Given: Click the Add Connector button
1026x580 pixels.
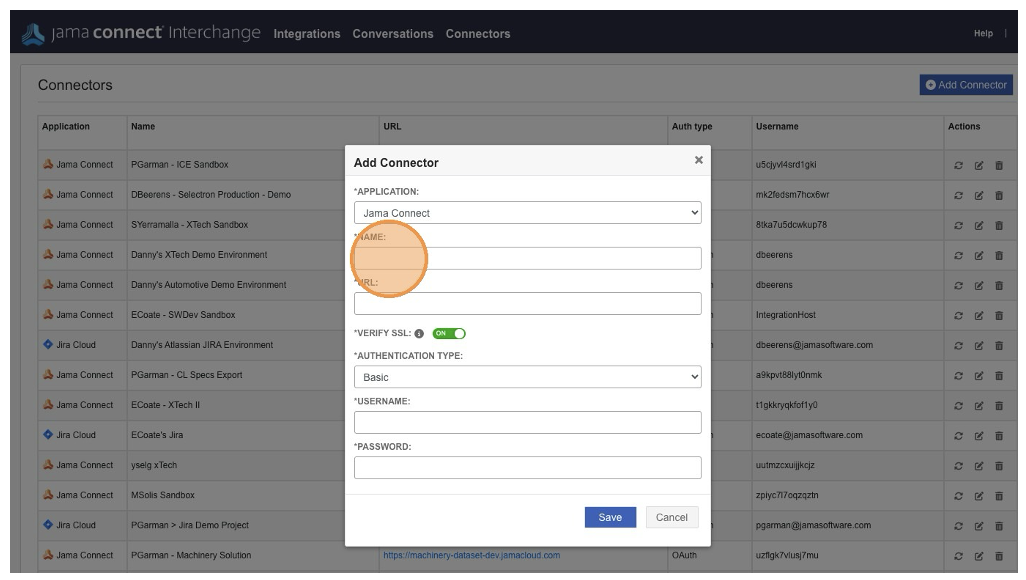Looking at the screenshot, I should pyautogui.click(x=966, y=84).
